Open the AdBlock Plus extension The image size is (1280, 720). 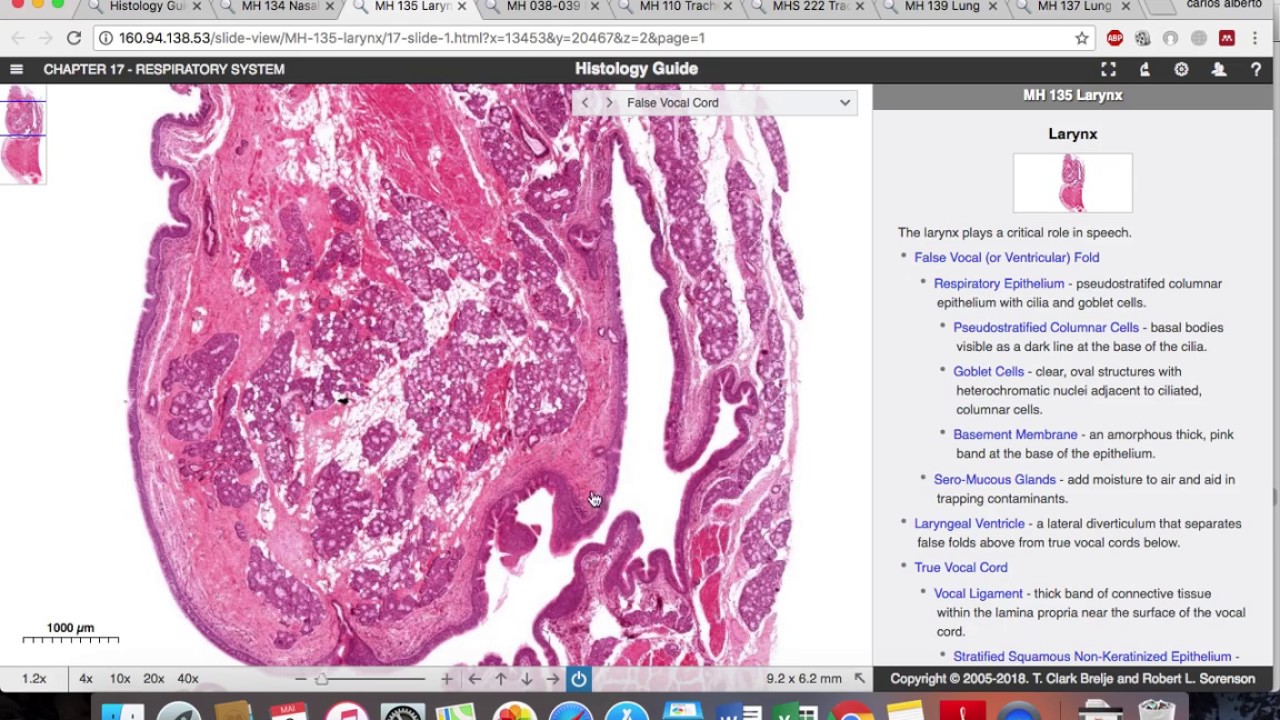1115,38
